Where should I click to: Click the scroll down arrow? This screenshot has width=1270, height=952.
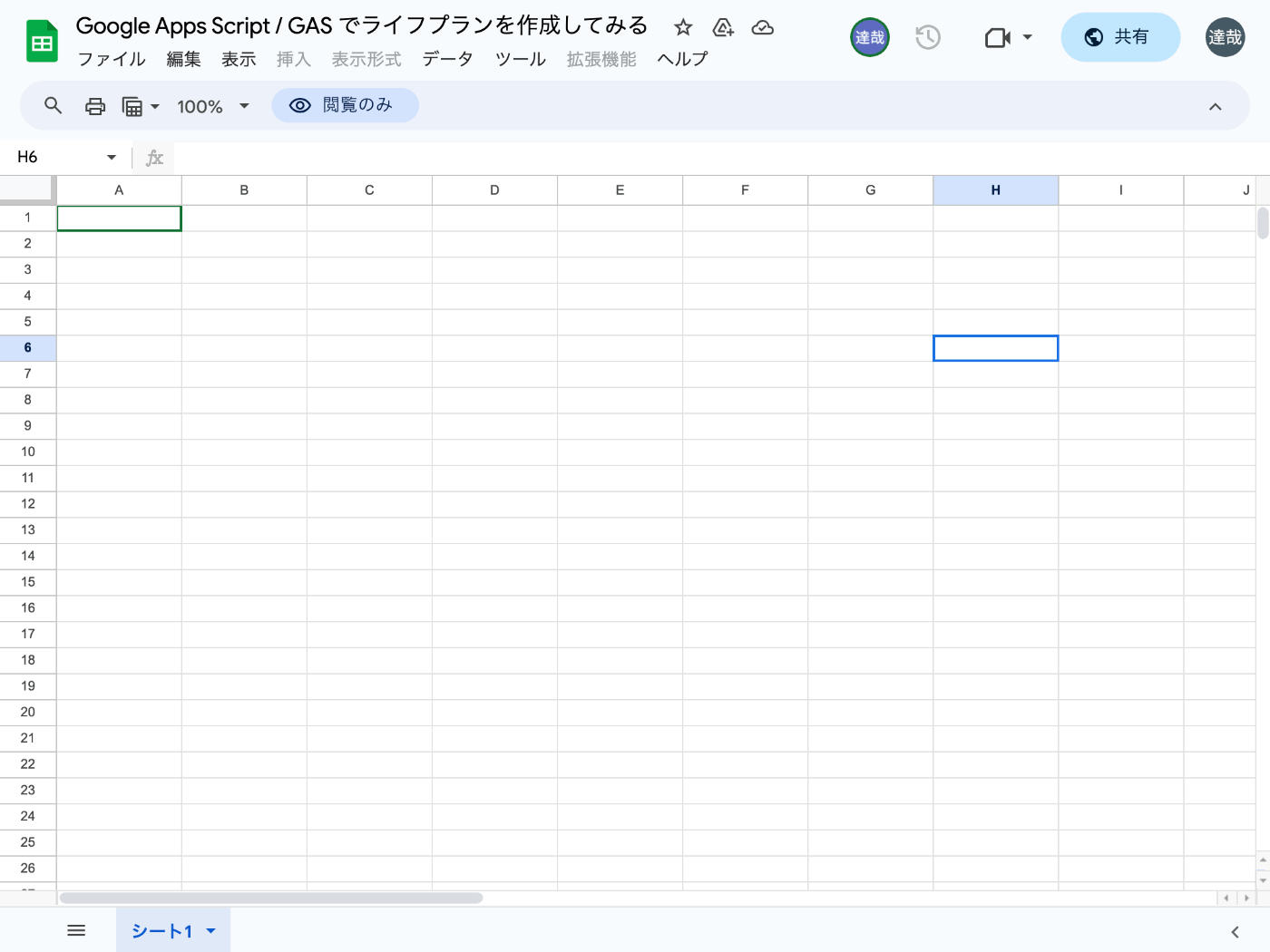tap(1263, 880)
